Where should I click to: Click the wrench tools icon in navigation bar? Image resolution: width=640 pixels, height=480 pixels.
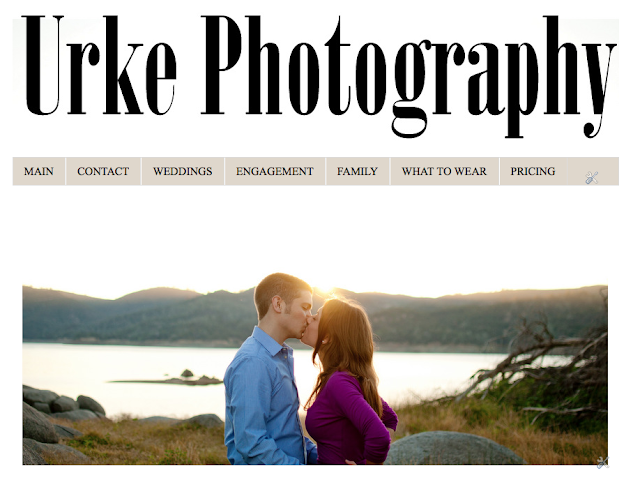[591, 178]
